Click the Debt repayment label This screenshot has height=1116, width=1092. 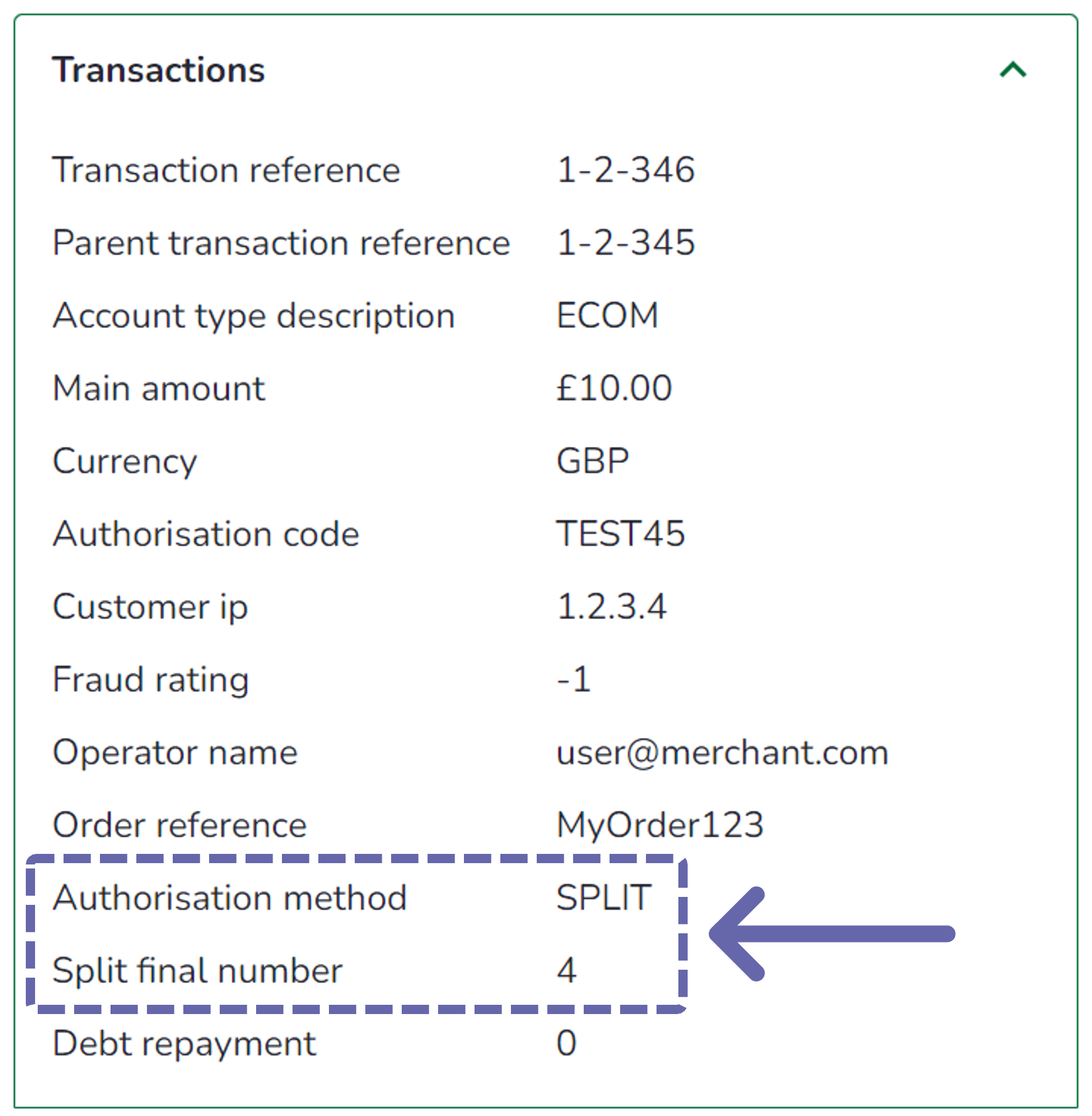coord(184,1045)
